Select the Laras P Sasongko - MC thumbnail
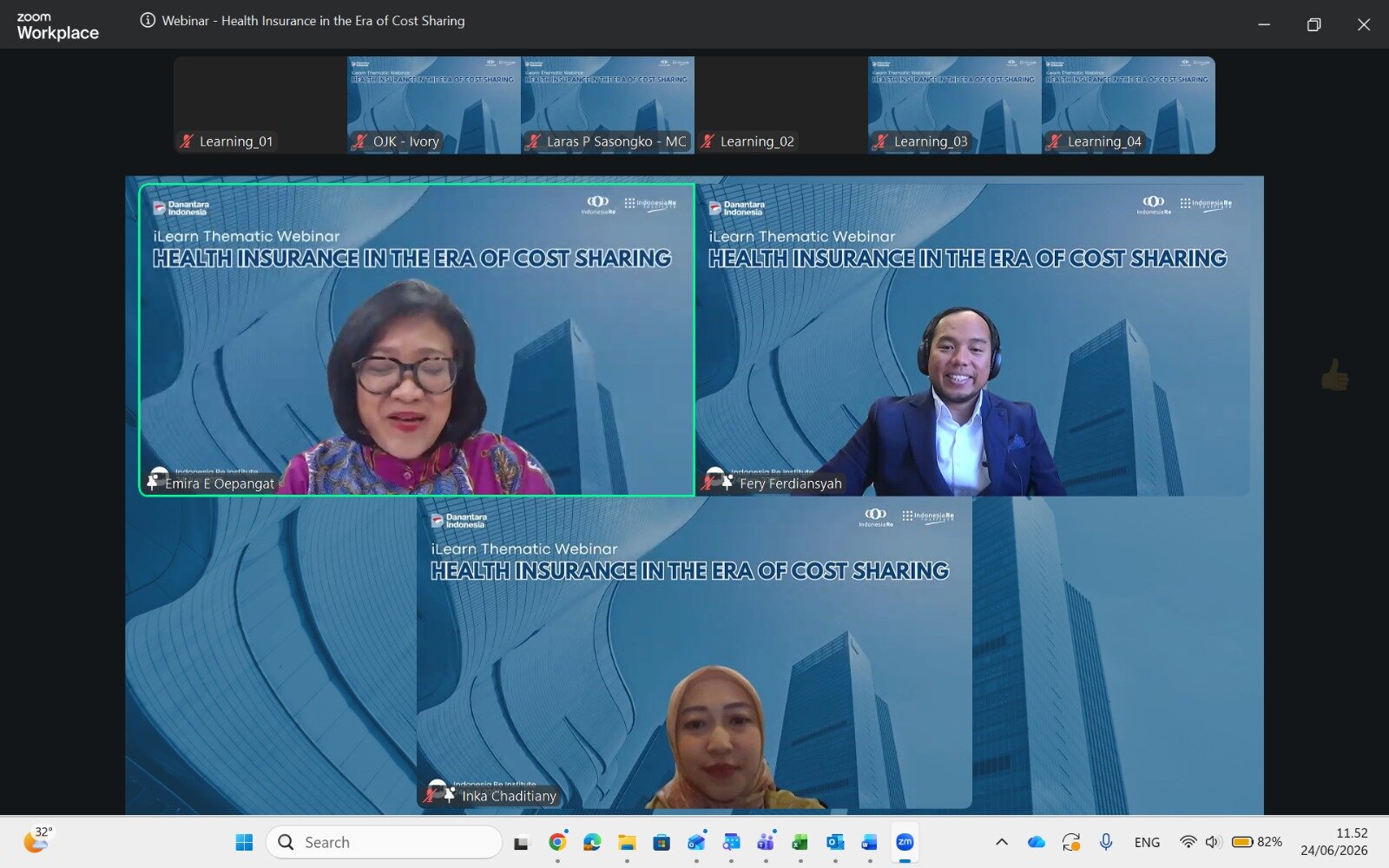Screen dimensions: 1389x868 [608, 105]
